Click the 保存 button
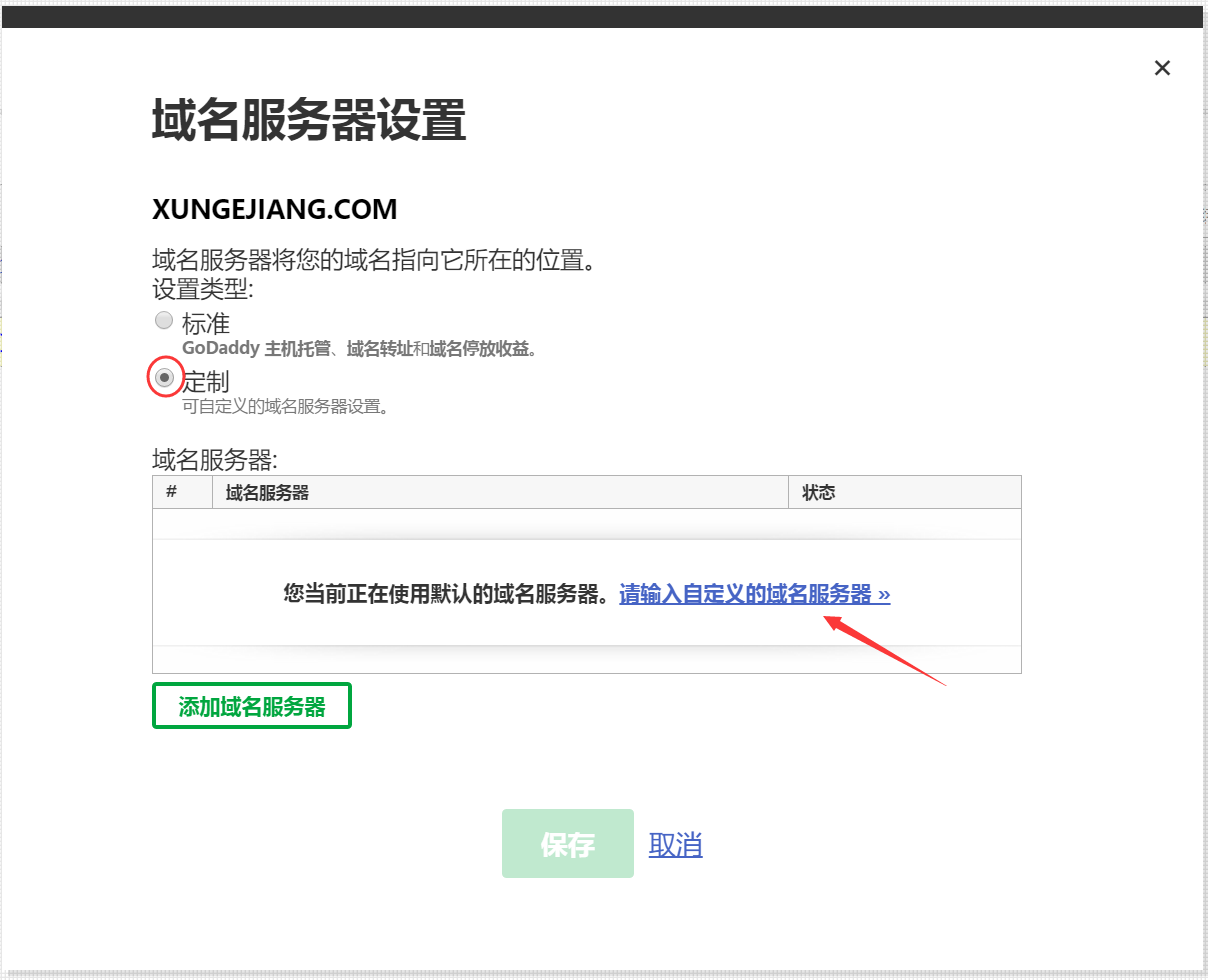 (x=567, y=844)
